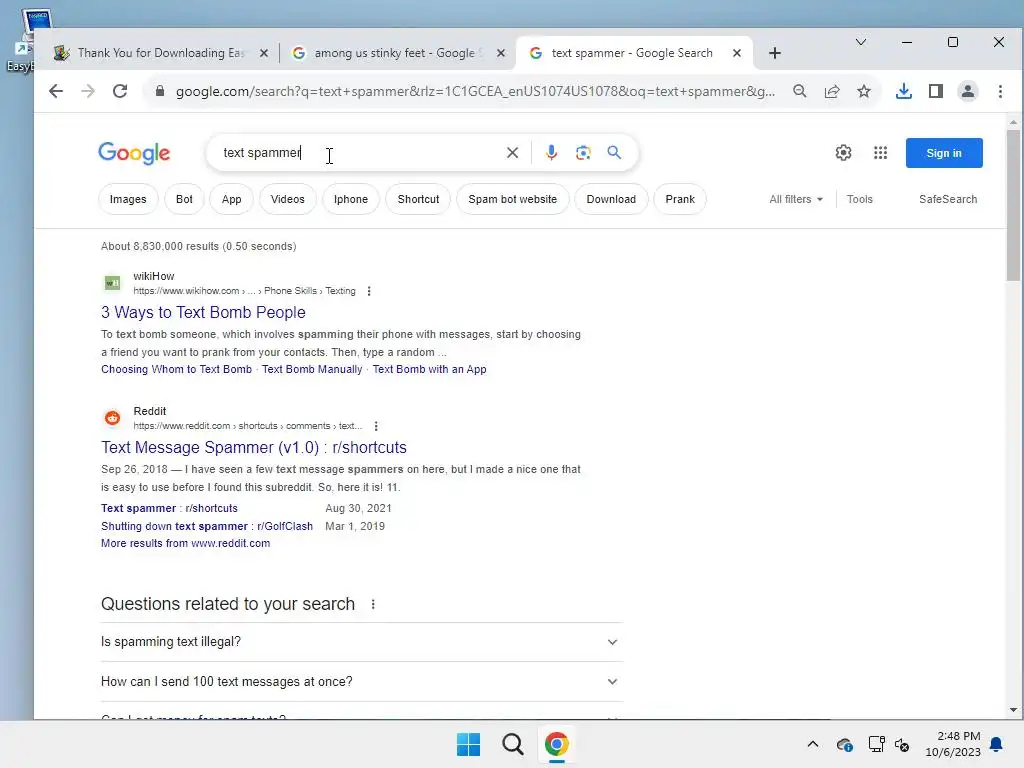The image size is (1024, 768).
Task: Select the Shortcut filter chip
Action: 418,199
